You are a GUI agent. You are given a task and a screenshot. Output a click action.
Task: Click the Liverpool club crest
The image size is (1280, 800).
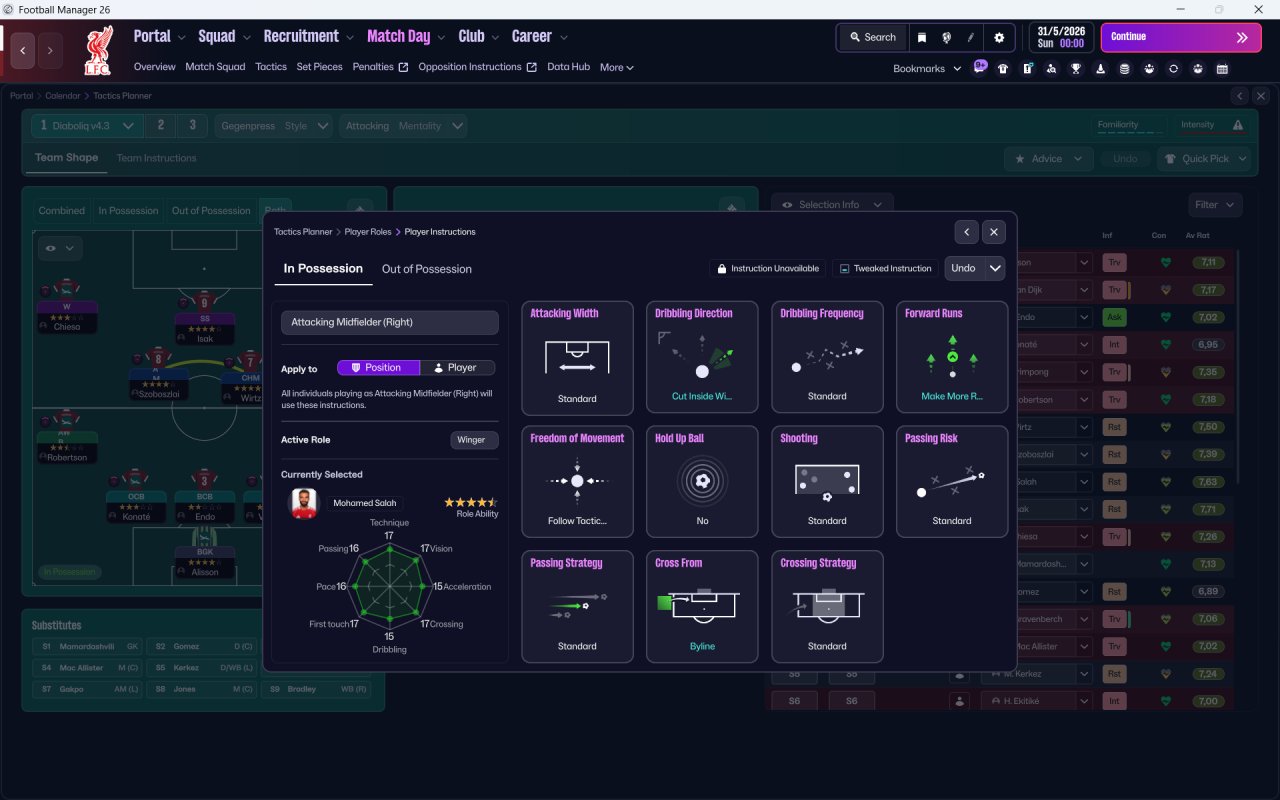[x=97, y=51]
